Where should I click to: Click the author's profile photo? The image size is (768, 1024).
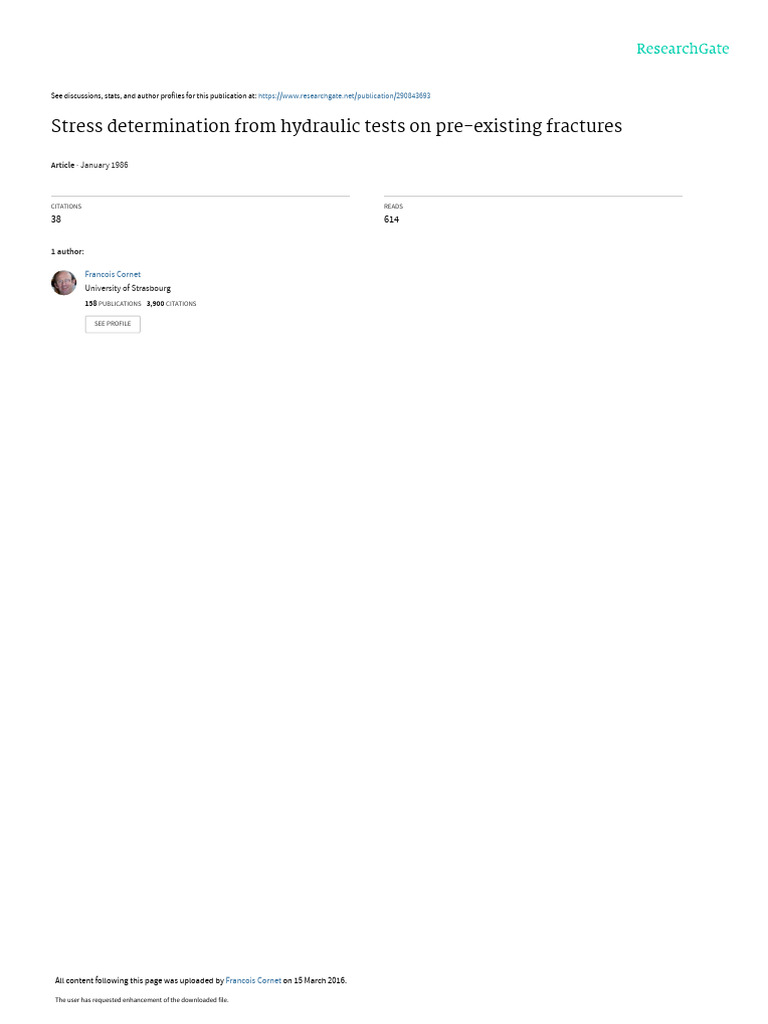pos(64,283)
